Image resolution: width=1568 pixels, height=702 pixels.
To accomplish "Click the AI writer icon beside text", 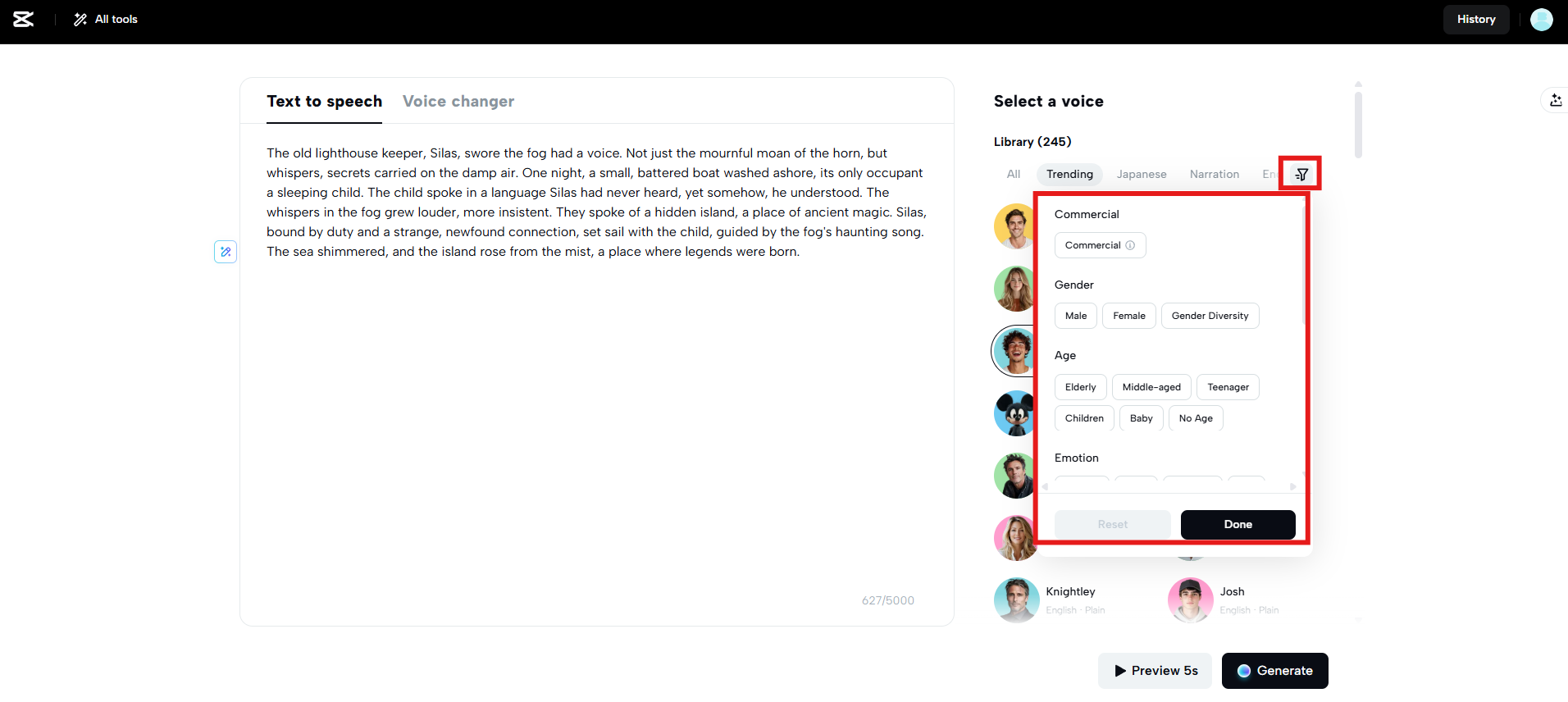I will pos(226,252).
